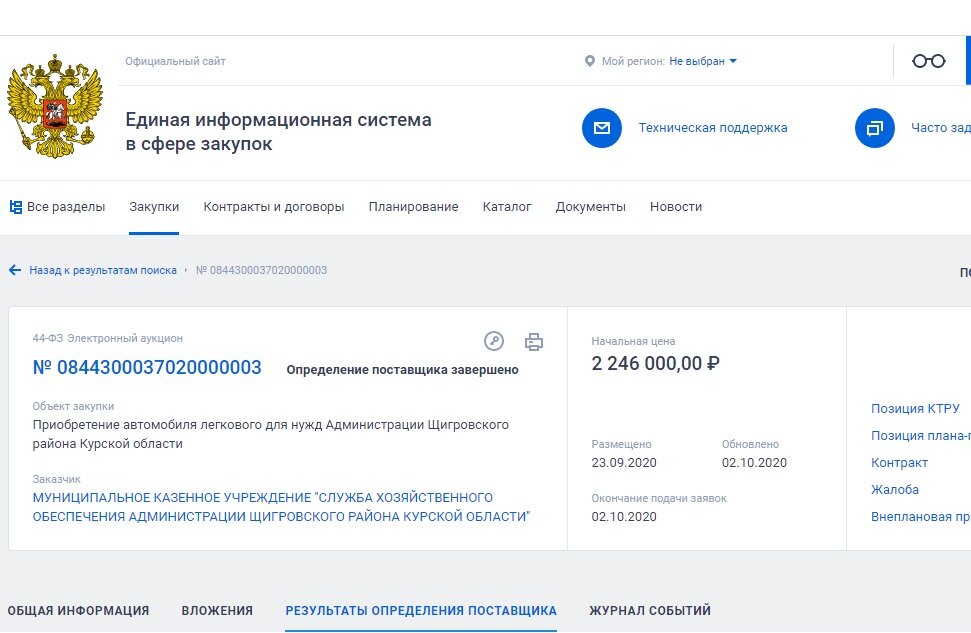Image resolution: width=971 pixels, height=633 pixels.
Task: Click the printer icon to print
Action: click(x=534, y=342)
